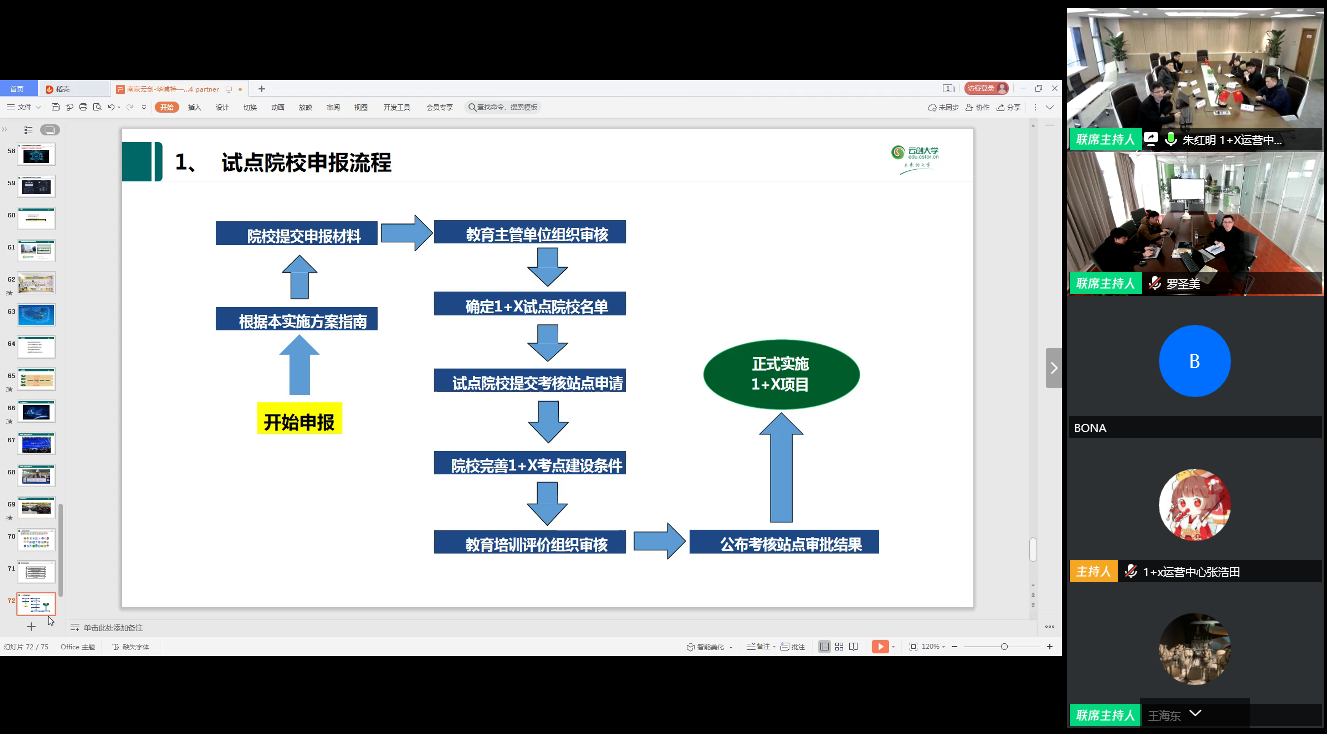Screen dimensions: 1327x734
Task: Toggle normal view in status bar
Action: click(x=824, y=647)
